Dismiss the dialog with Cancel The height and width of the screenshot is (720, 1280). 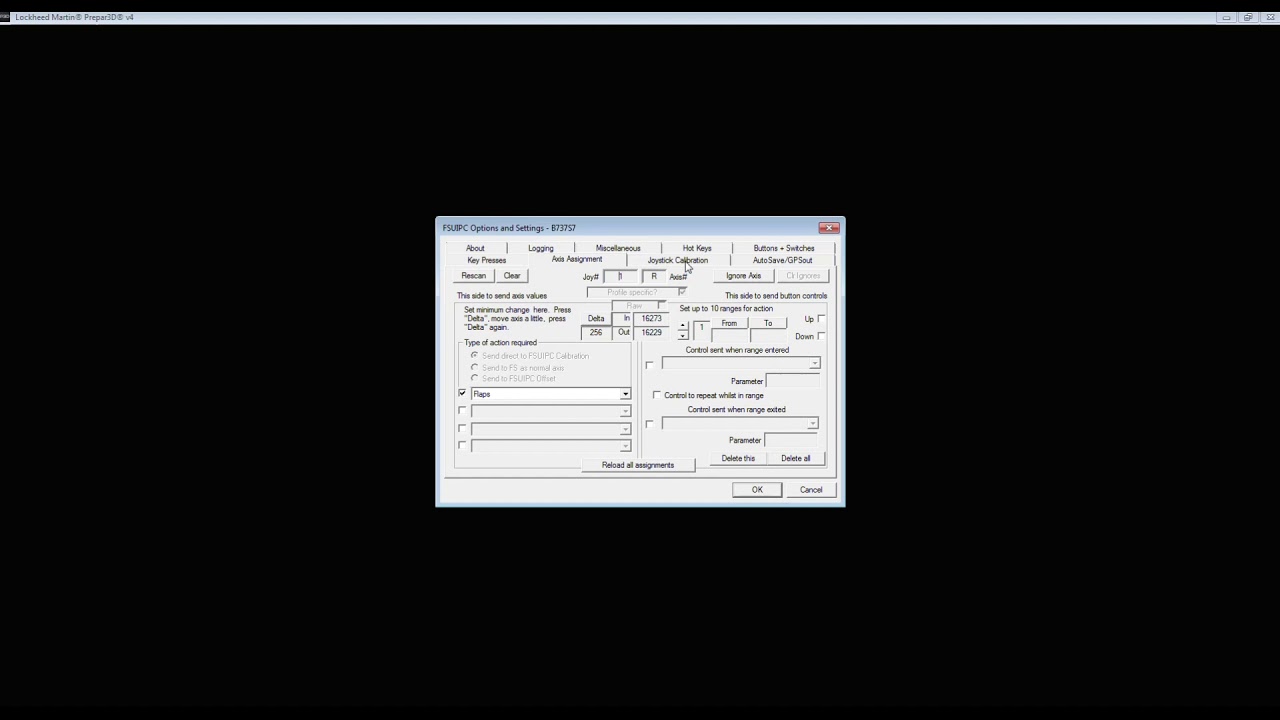tap(811, 490)
